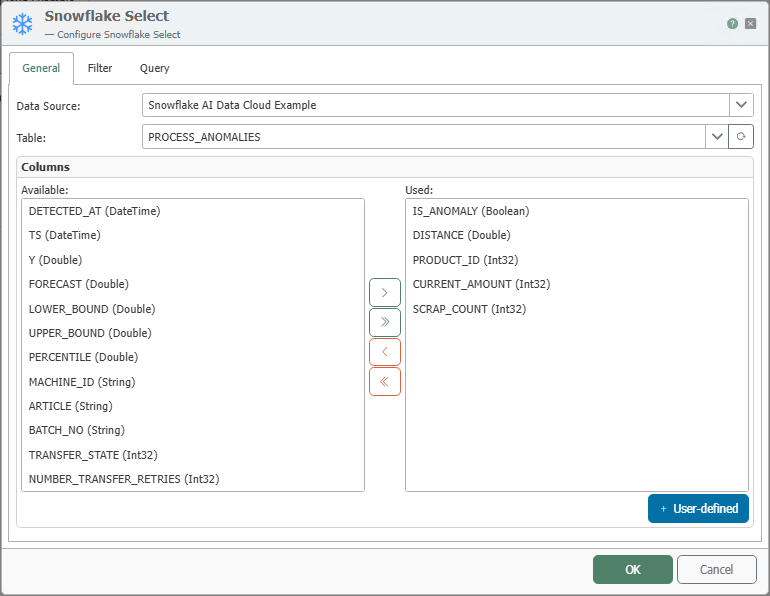Select MACHINE_ID (String) column
The width and height of the screenshot is (770, 596).
coord(193,382)
